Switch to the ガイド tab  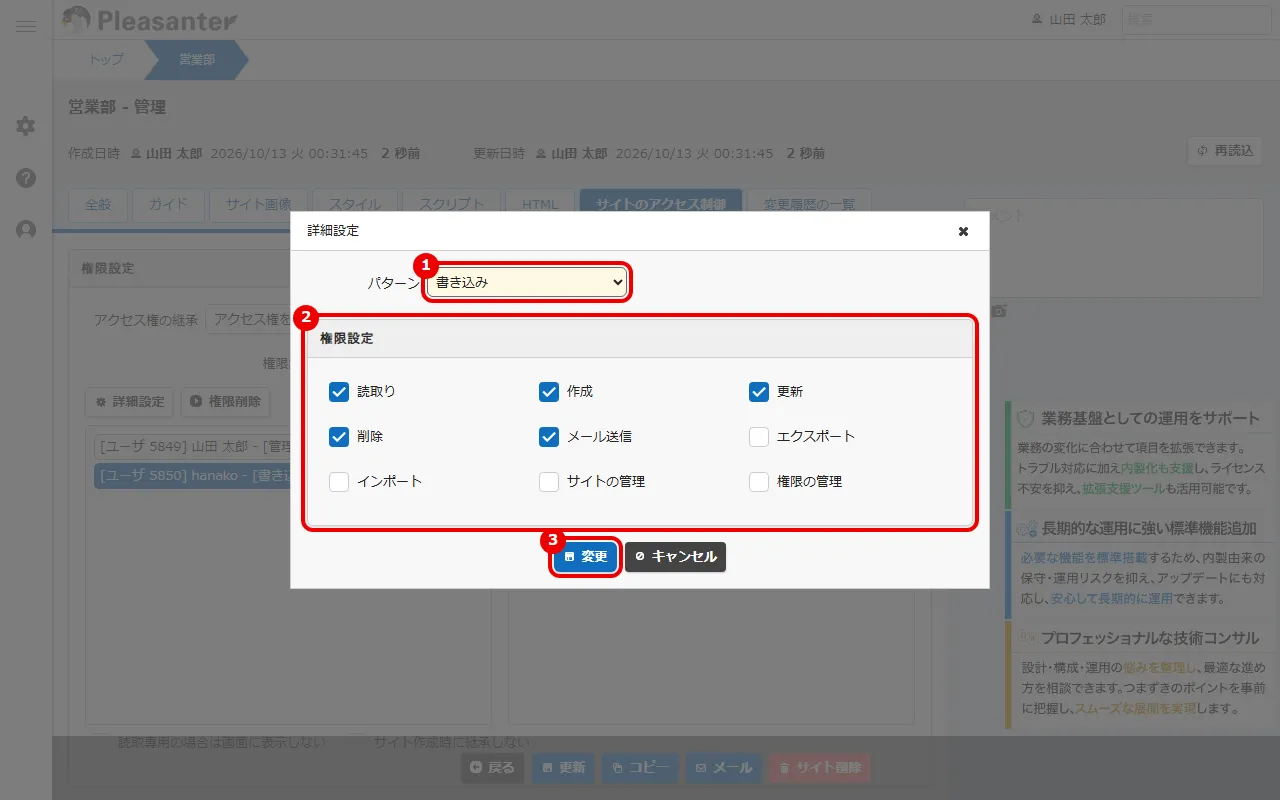pyautogui.click(x=168, y=205)
